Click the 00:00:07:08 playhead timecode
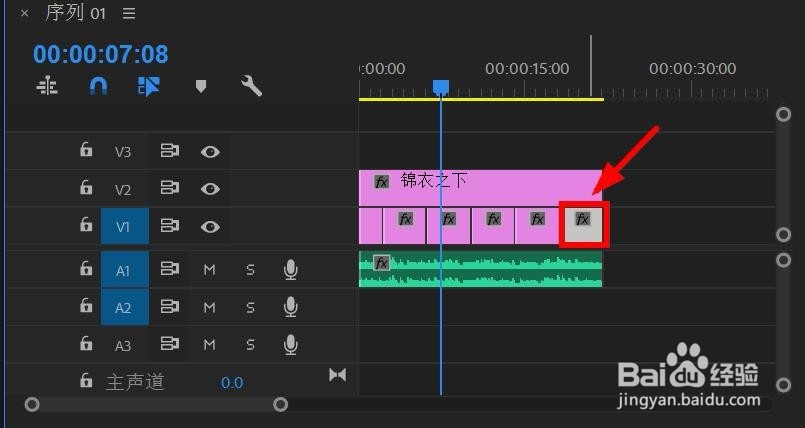805x428 pixels. tap(101, 54)
